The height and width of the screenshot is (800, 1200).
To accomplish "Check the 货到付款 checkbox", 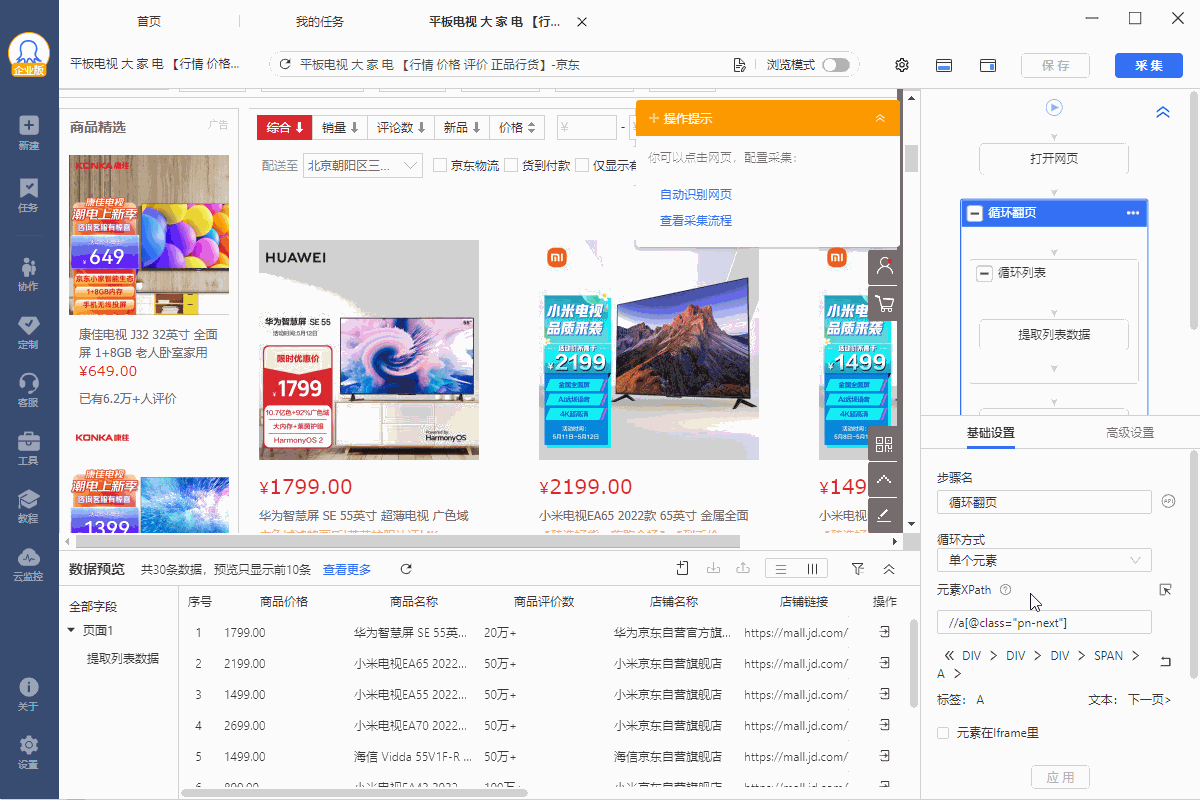I will (x=511, y=165).
